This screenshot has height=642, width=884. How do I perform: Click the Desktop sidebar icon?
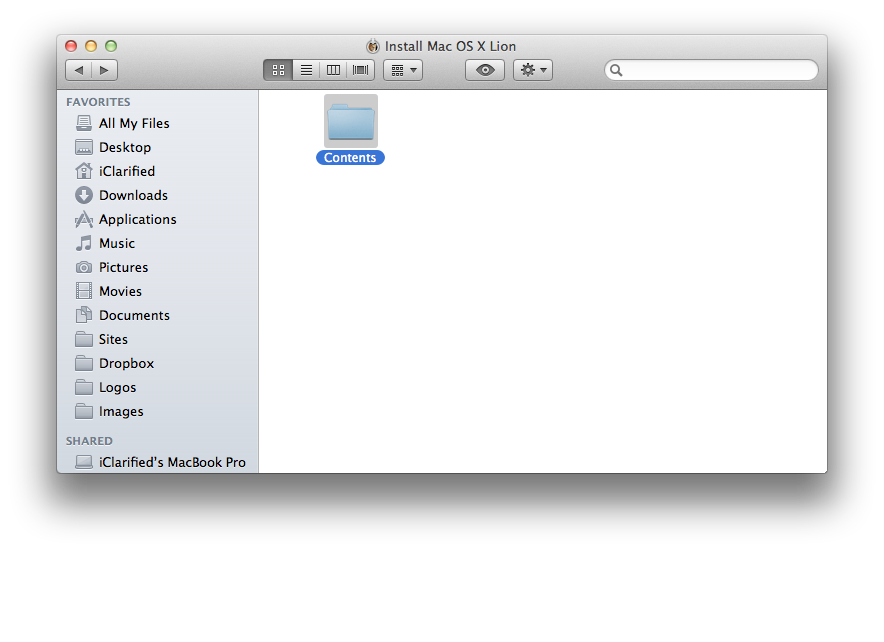pos(83,147)
